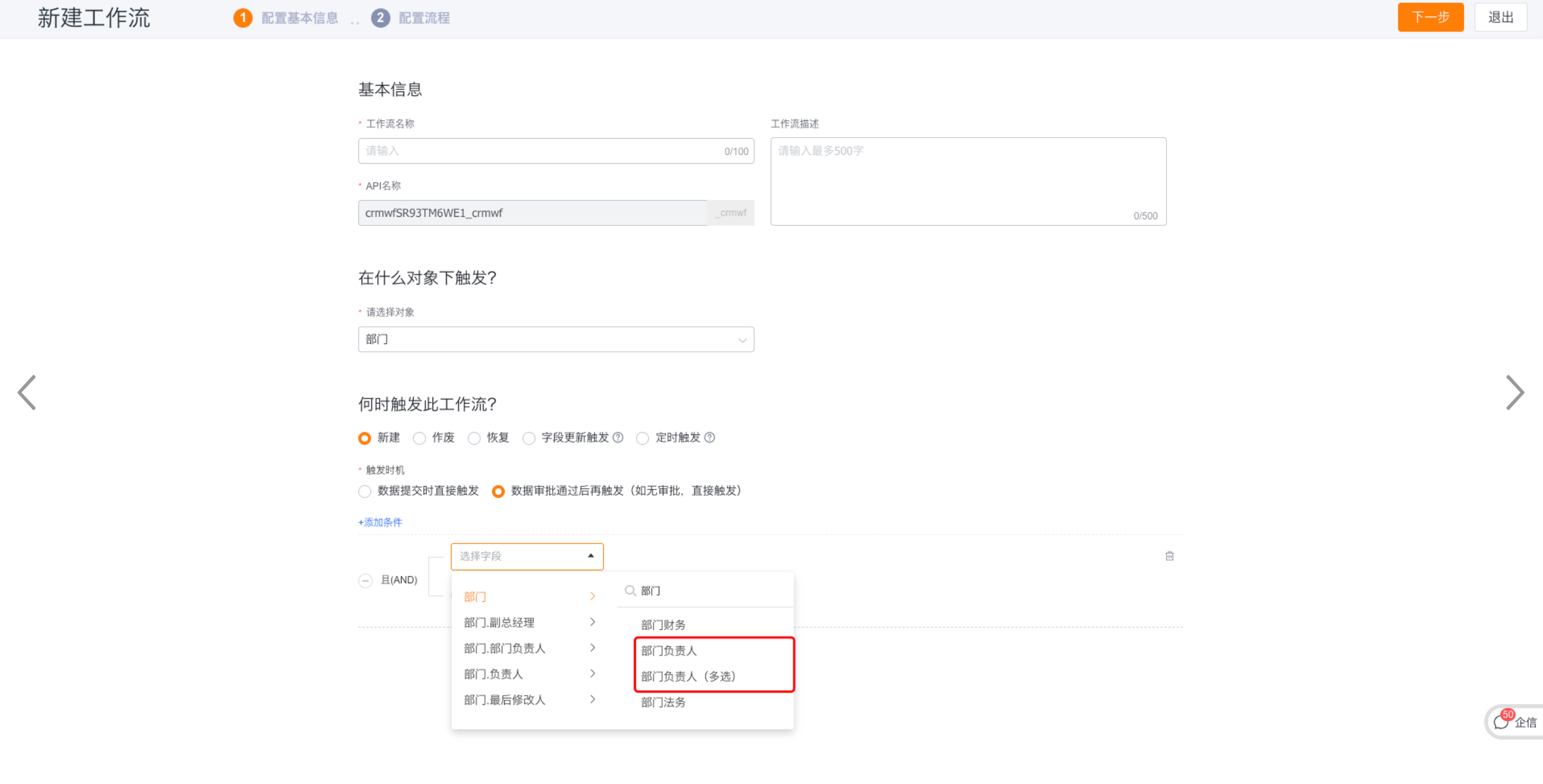The width and height of the screenshot is (1543, 784).
Task: Select the 作废 trigger radio option
Action: (x=420, y=438)
